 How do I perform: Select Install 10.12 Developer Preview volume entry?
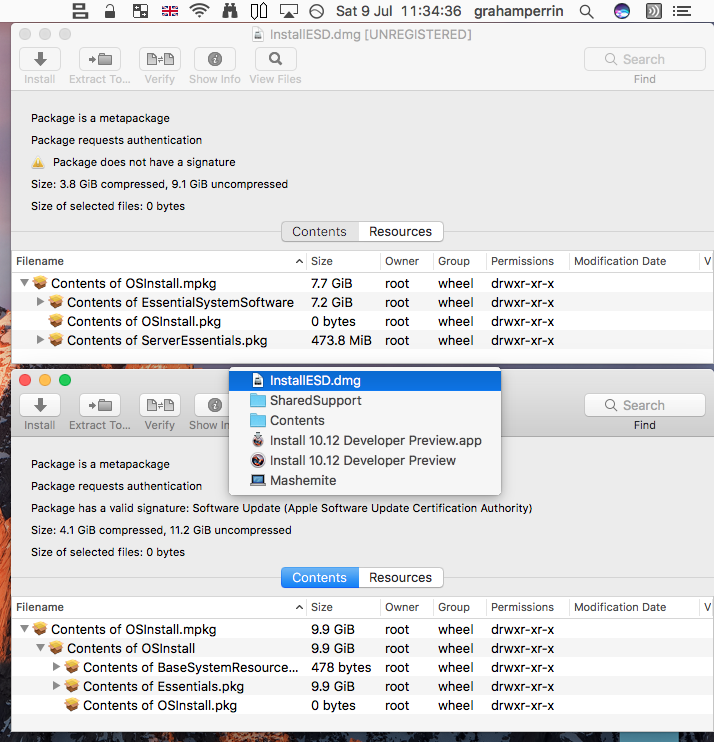(x=365, y=460)
